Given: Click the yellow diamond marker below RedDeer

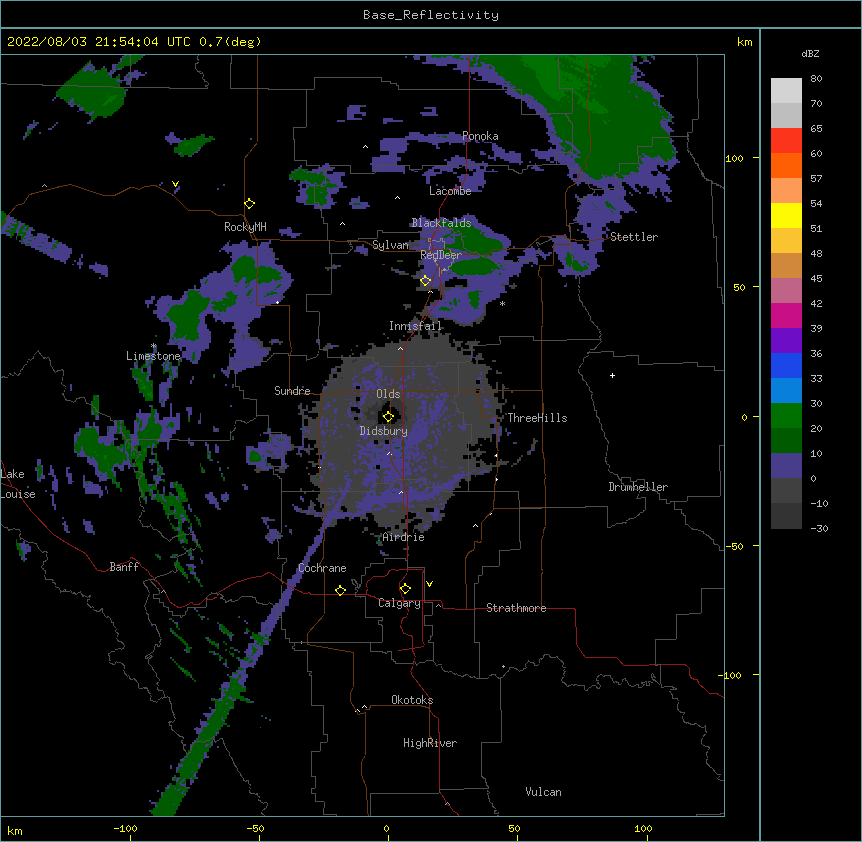Looking at the screenshot, I should click(x=425, y=281).
